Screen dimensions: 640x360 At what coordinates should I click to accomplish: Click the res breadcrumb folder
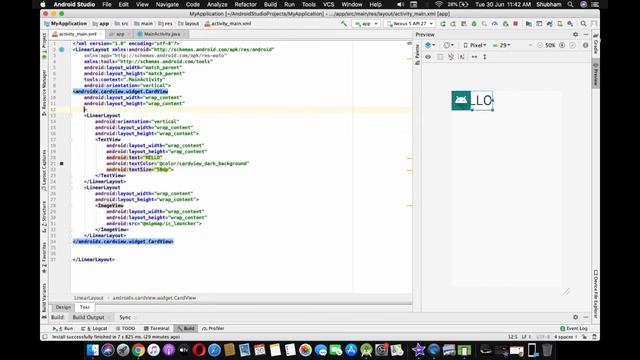tap(165, 24)
